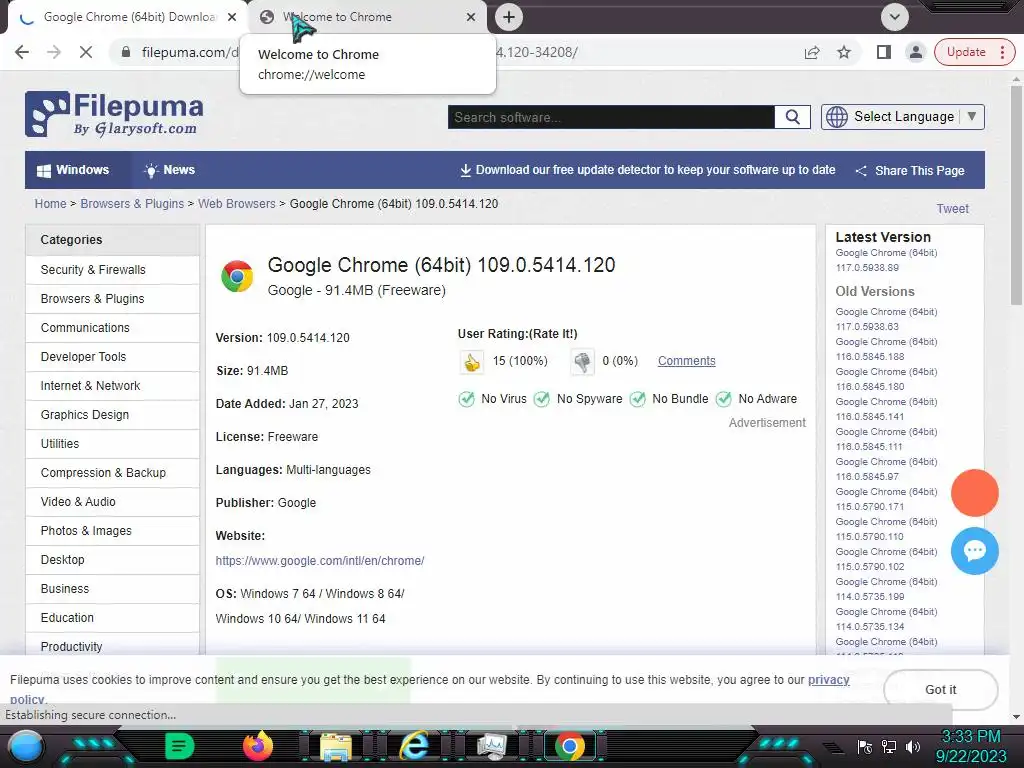Switch to Google Chrome (64bit) Download tab
This screenshot has width=1024, height=768.
coord(127,17)
